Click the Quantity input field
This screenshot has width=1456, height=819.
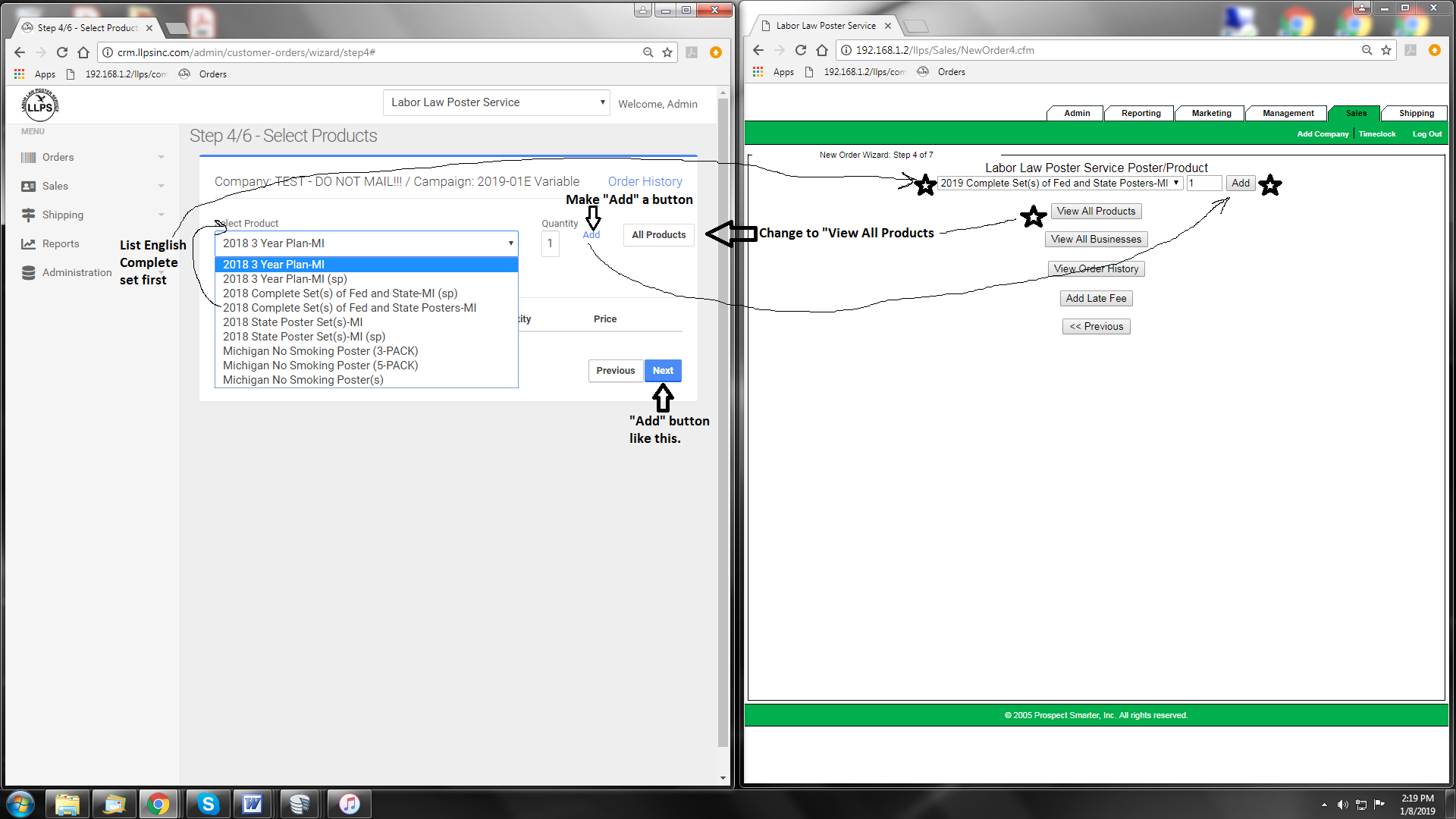click(x=551, y=243)
